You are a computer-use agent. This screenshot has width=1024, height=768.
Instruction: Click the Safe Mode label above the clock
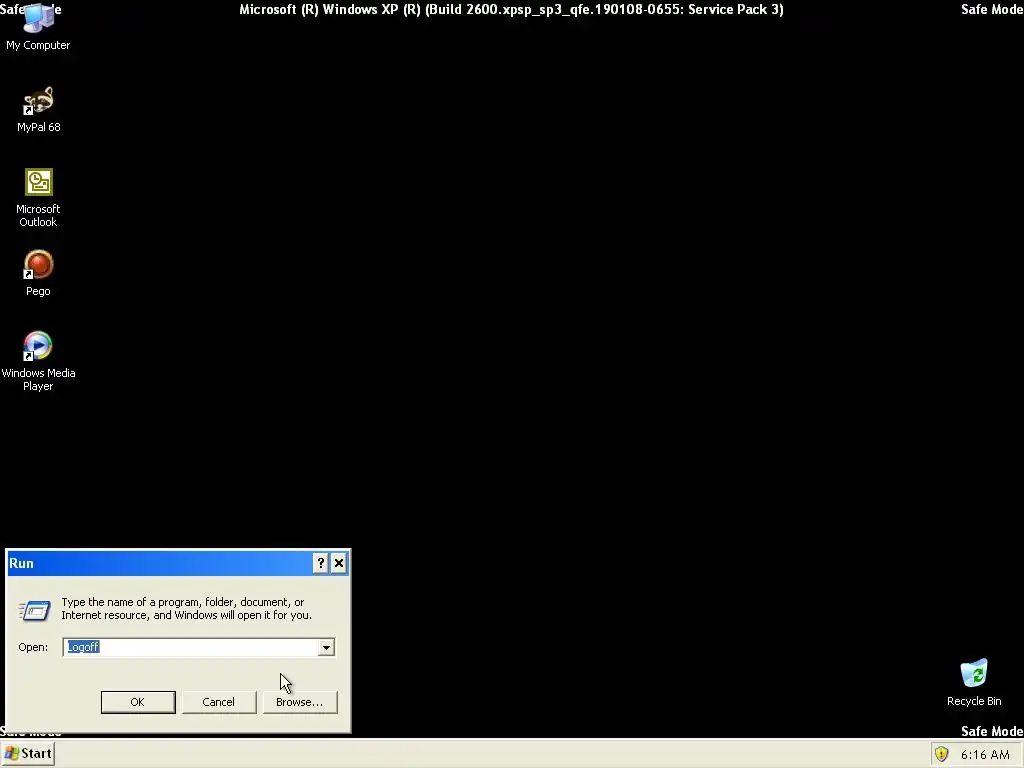click(992, 731)
